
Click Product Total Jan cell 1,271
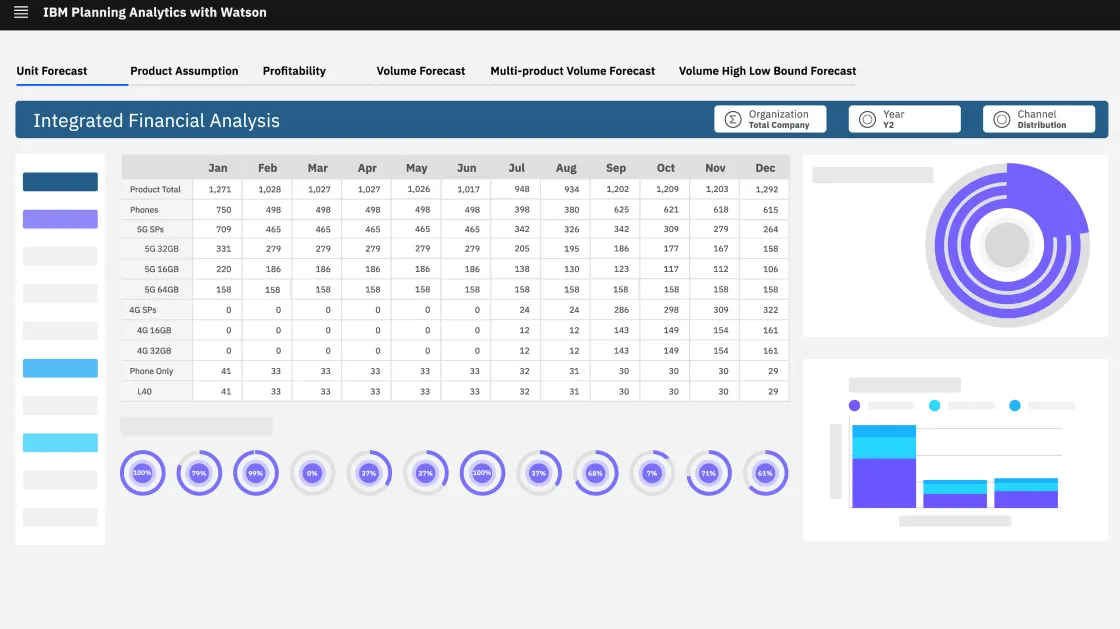218,189
